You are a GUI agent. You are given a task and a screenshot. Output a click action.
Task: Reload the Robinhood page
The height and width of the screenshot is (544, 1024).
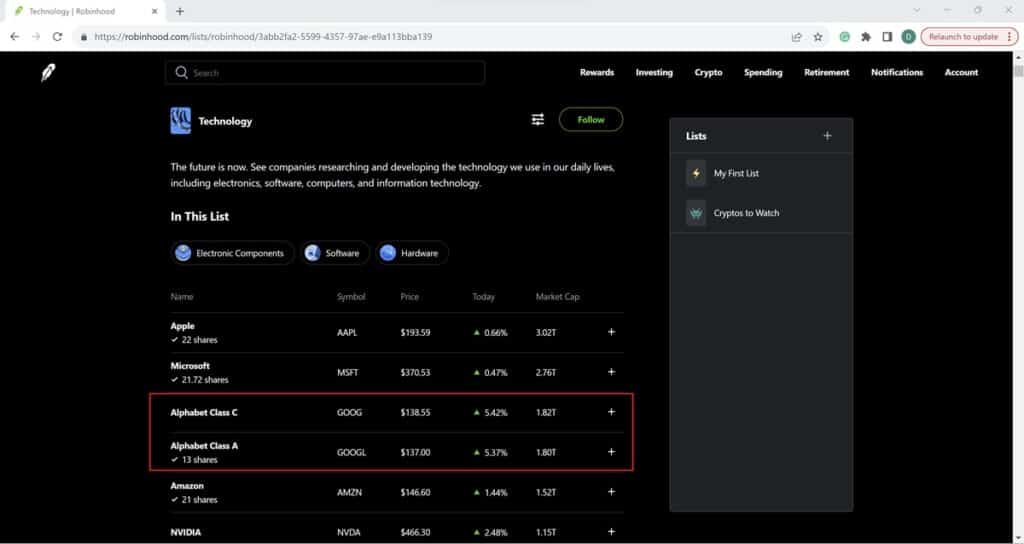pos(57,37)
